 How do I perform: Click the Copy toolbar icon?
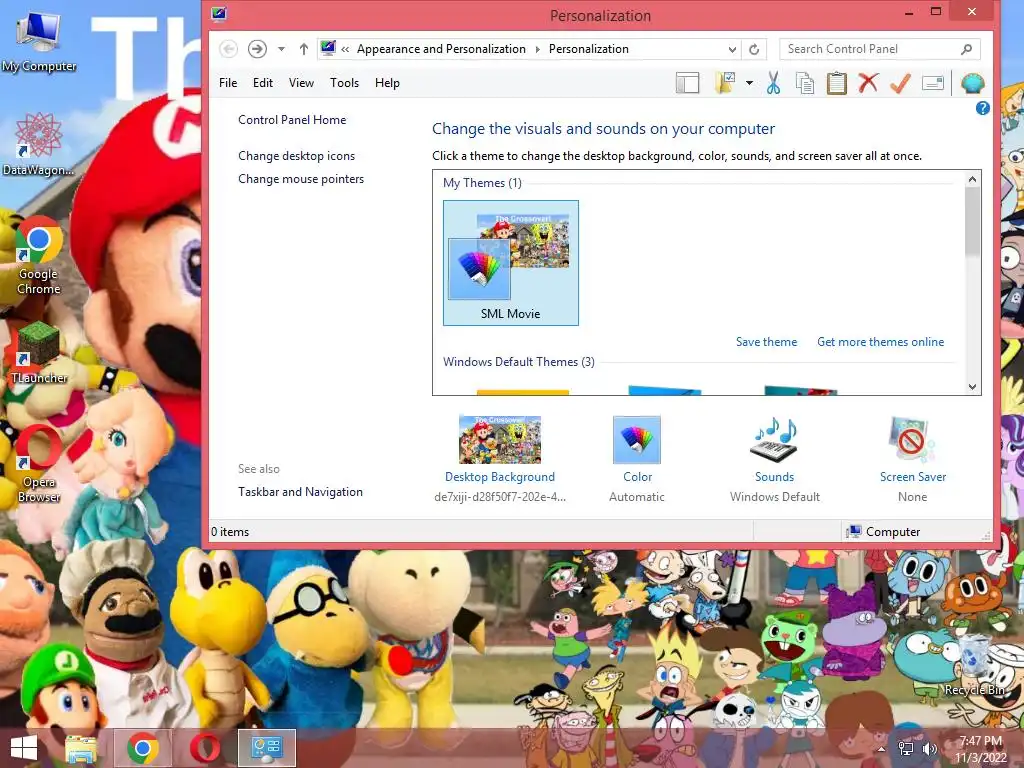click(805, 83)
